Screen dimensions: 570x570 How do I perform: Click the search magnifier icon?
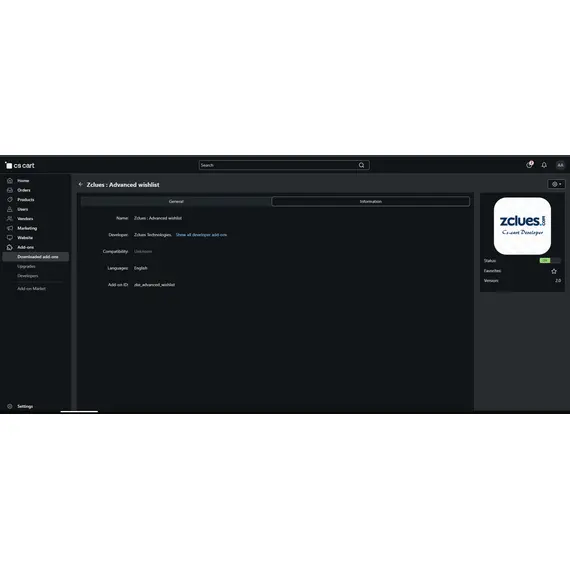(x=362, y=165)
